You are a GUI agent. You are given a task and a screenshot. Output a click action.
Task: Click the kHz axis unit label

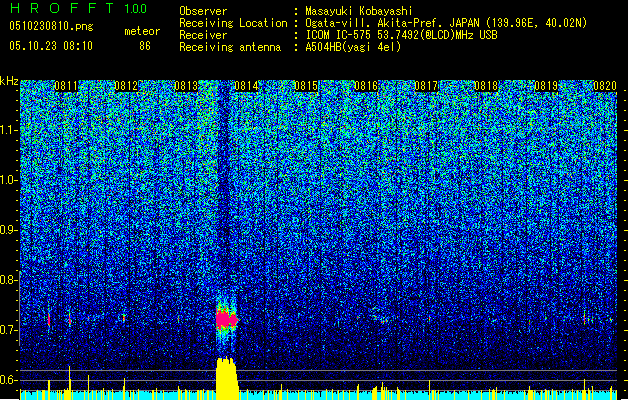click(x=9, y=81)
